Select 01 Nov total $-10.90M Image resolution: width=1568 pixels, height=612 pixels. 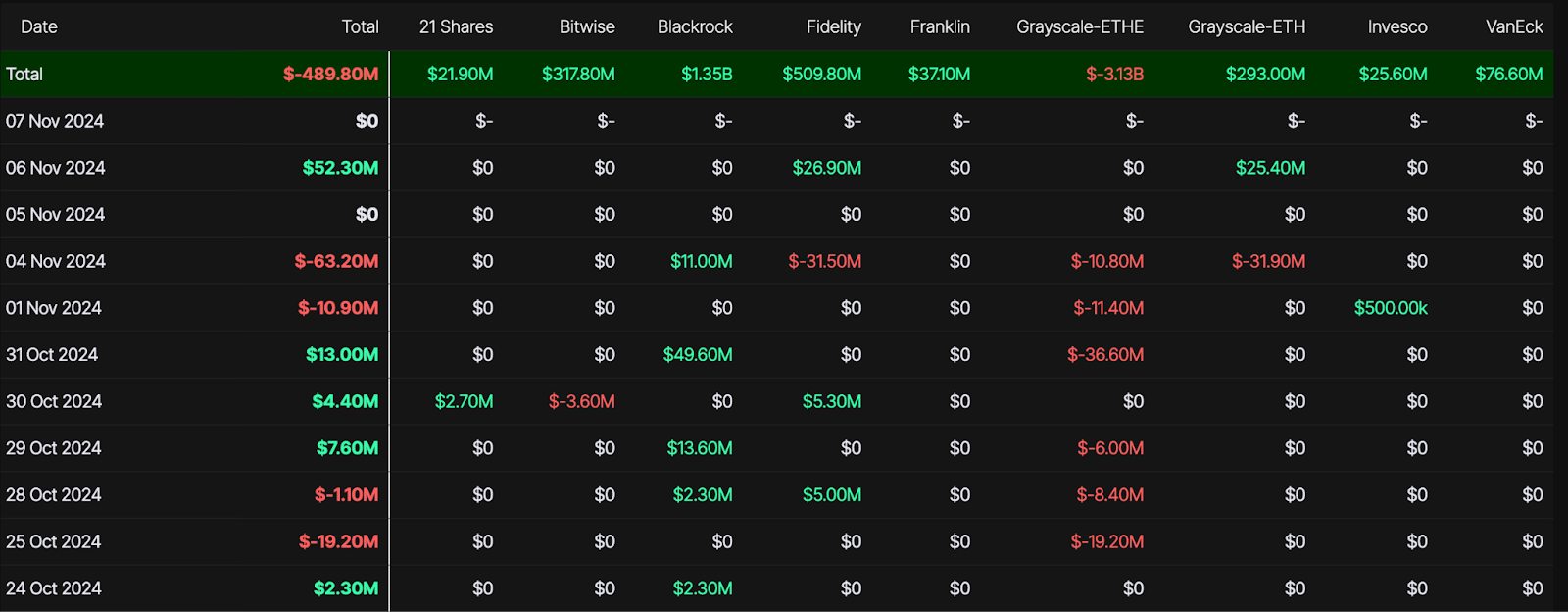pyautogui.click(x=338, y=308)
